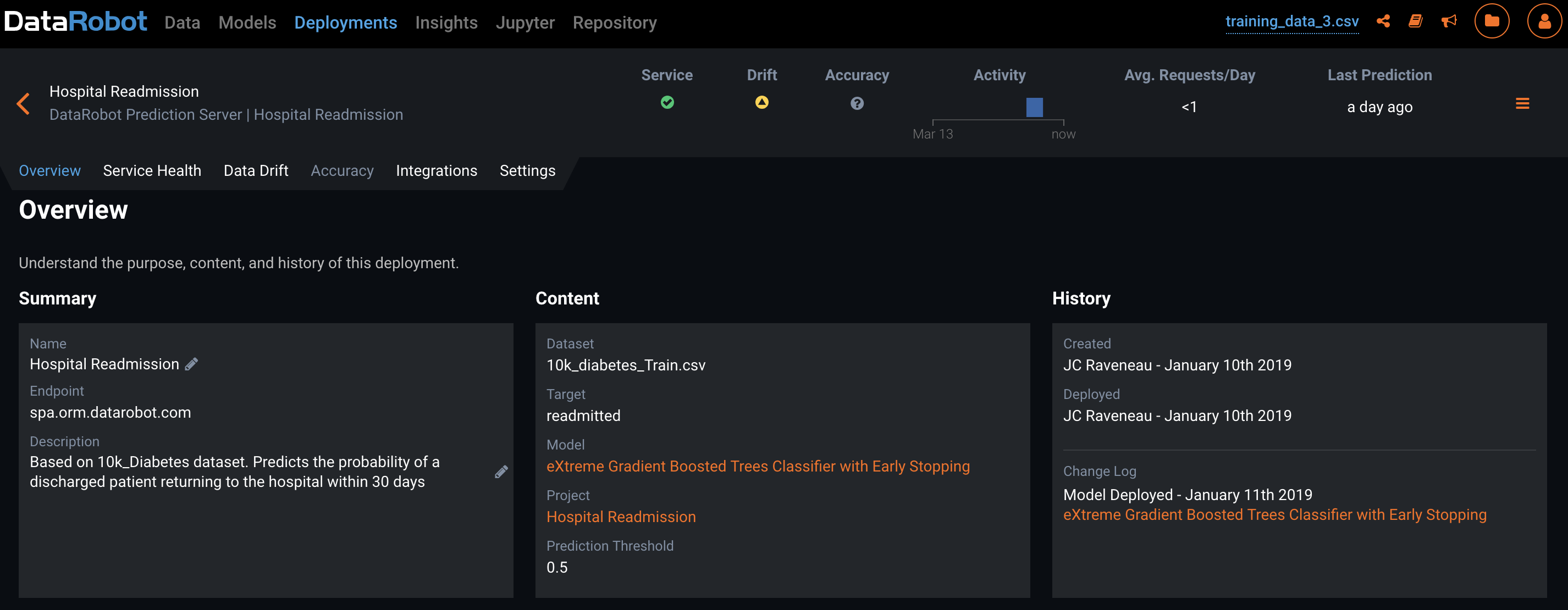This screenshot has height=610, width=1568.
Task: Open the Service Health tab
Action: point(152,169)
